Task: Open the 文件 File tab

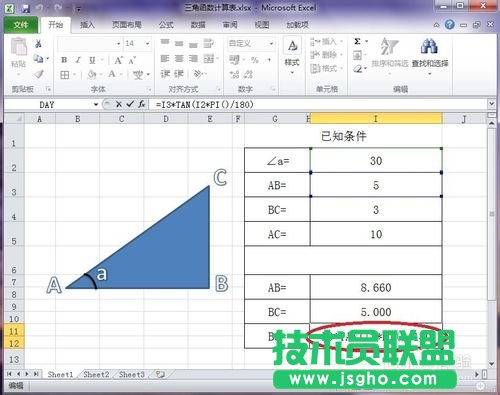Action: coord(21,25)
